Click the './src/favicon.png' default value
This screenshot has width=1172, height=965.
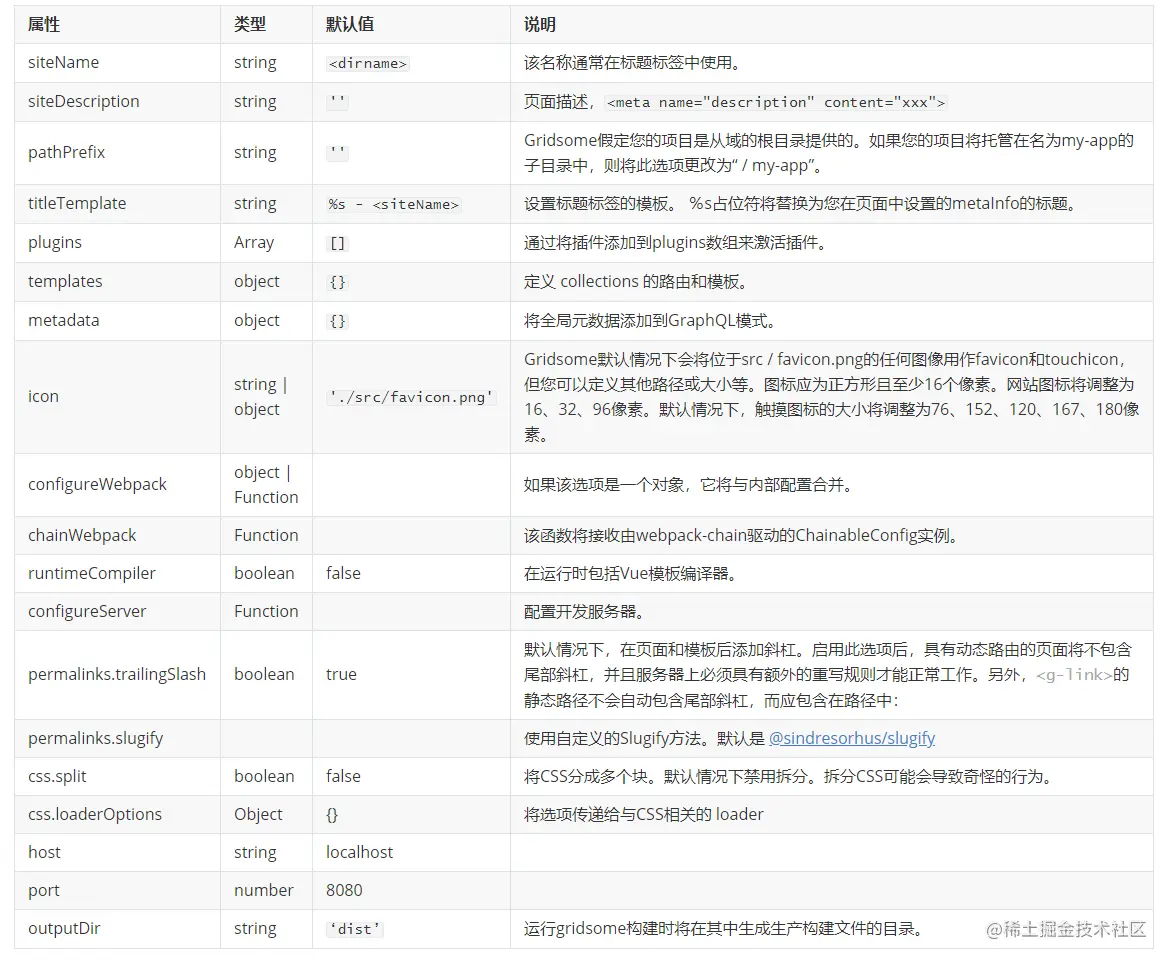[x=411, y=398]
